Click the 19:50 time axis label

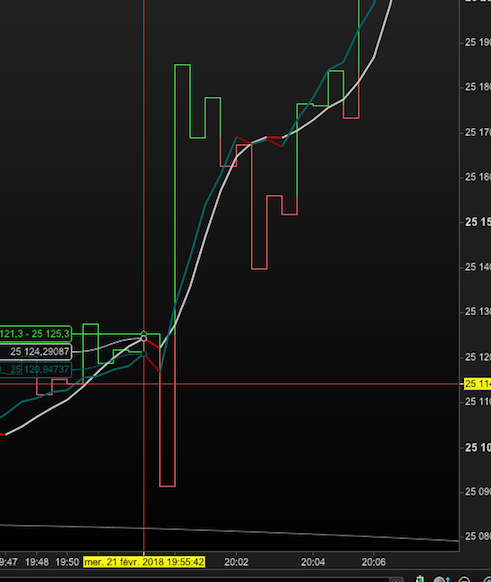click(67, 562)
